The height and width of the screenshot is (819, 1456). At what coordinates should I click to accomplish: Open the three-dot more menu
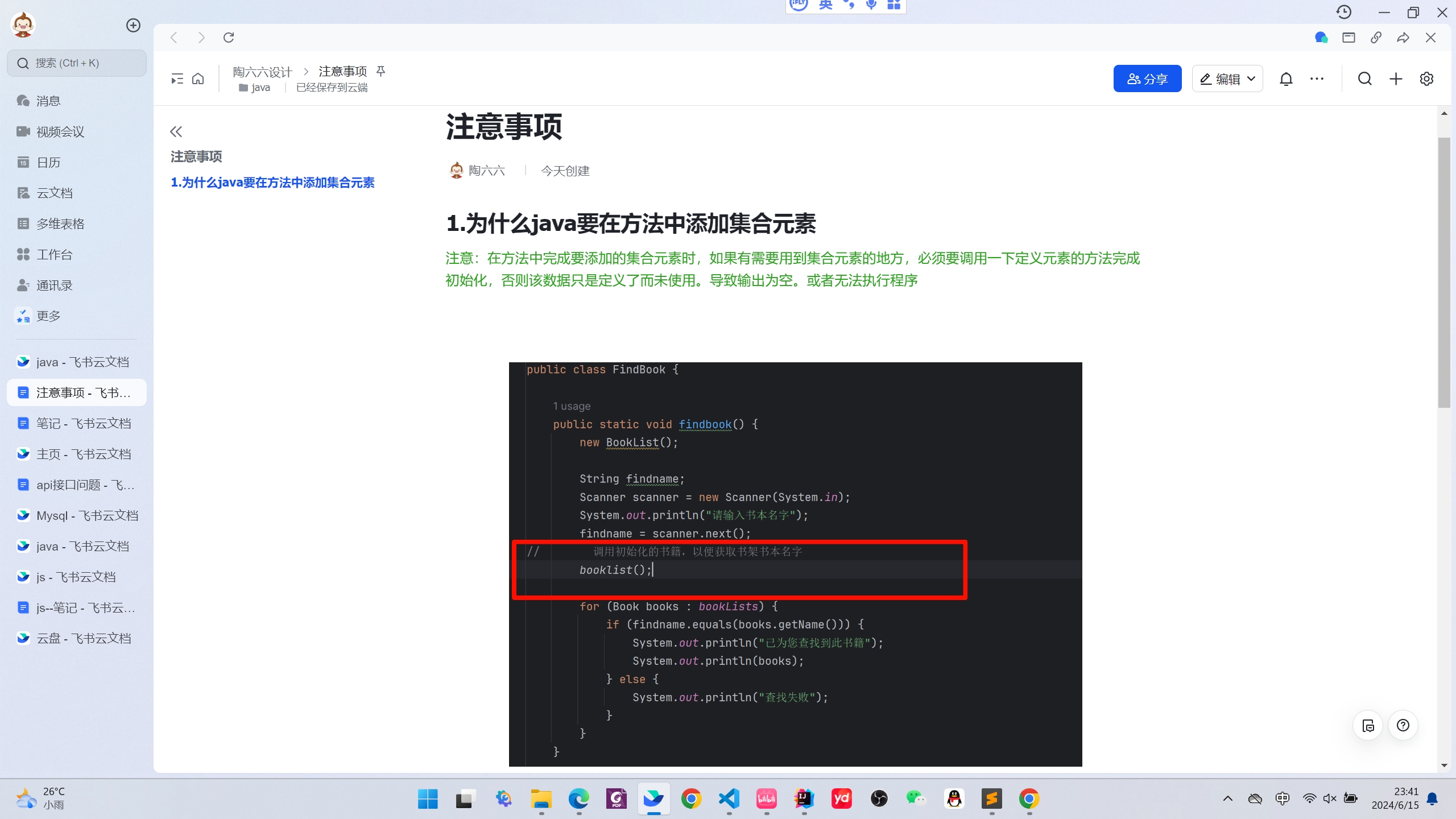point(1317,78)
